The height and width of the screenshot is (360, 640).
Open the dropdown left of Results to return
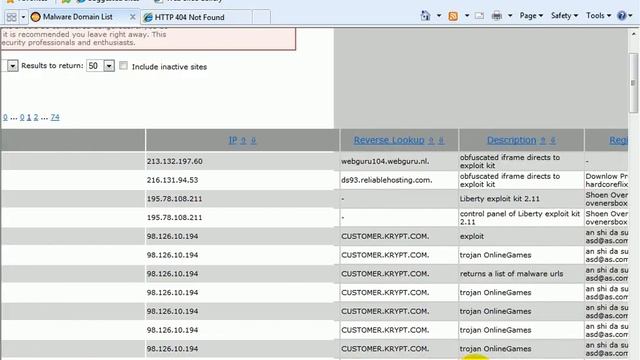click(x=12, y=66)
